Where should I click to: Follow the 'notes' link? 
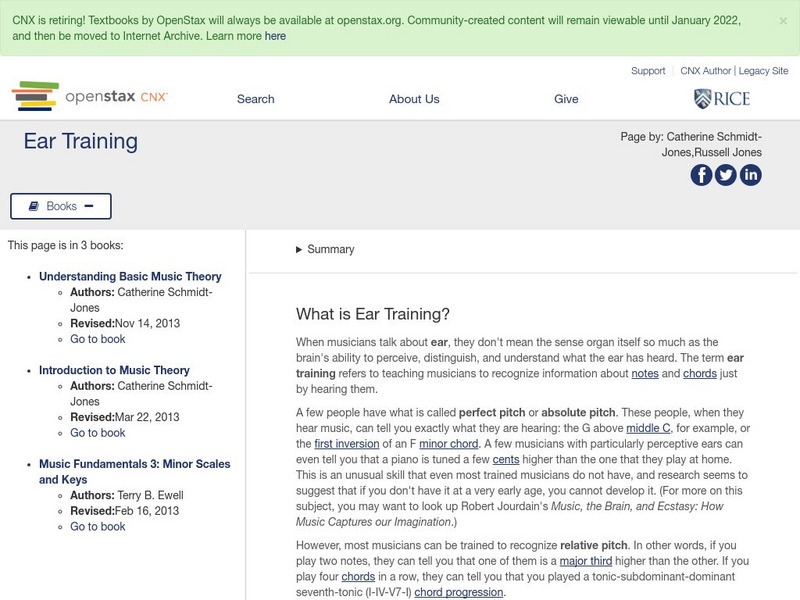click(x=645, y=373)
